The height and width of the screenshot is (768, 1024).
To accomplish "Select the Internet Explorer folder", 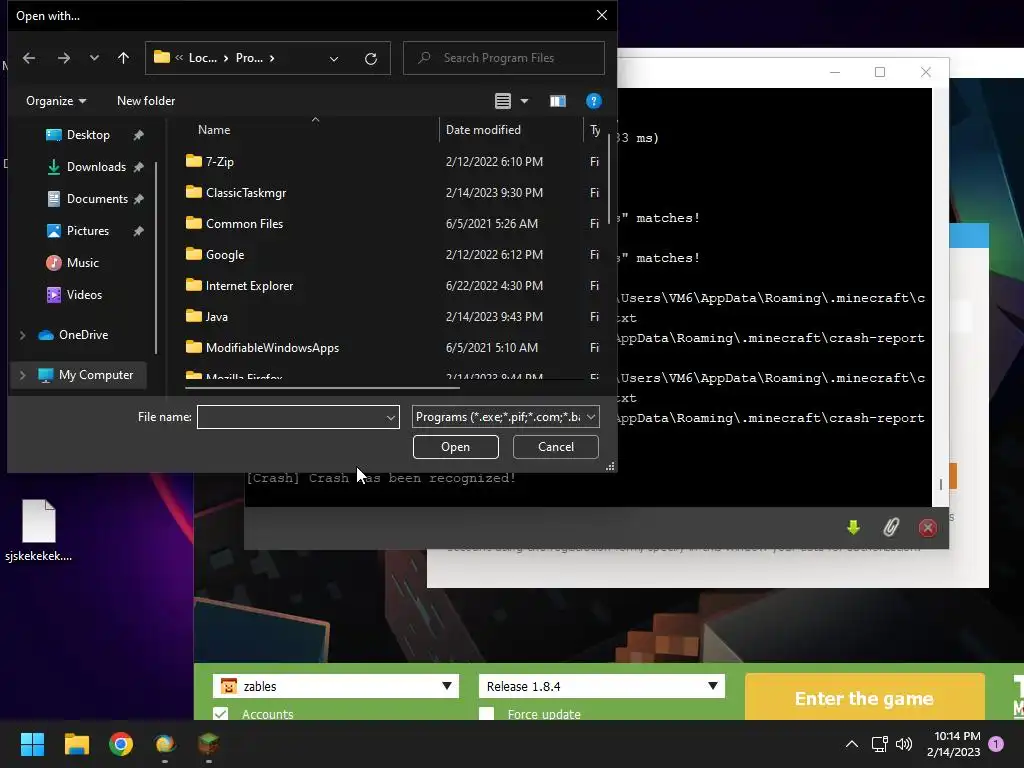I will coord(249,286).
